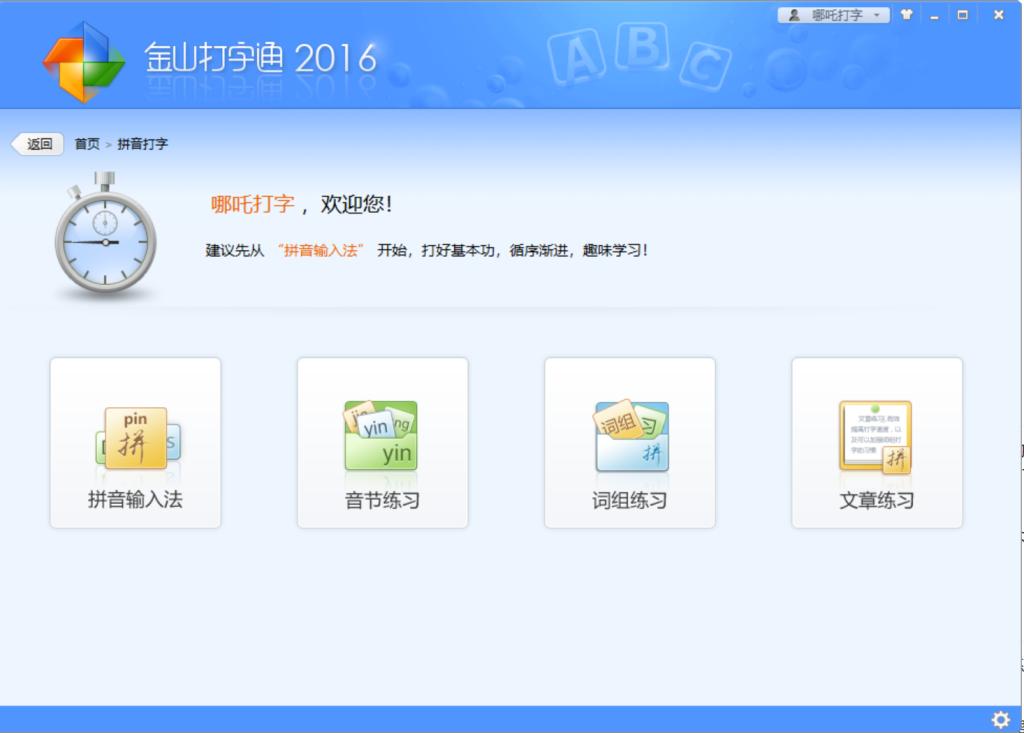Click the Kingsoft colorful logo icon

click(x=84, y=62)
